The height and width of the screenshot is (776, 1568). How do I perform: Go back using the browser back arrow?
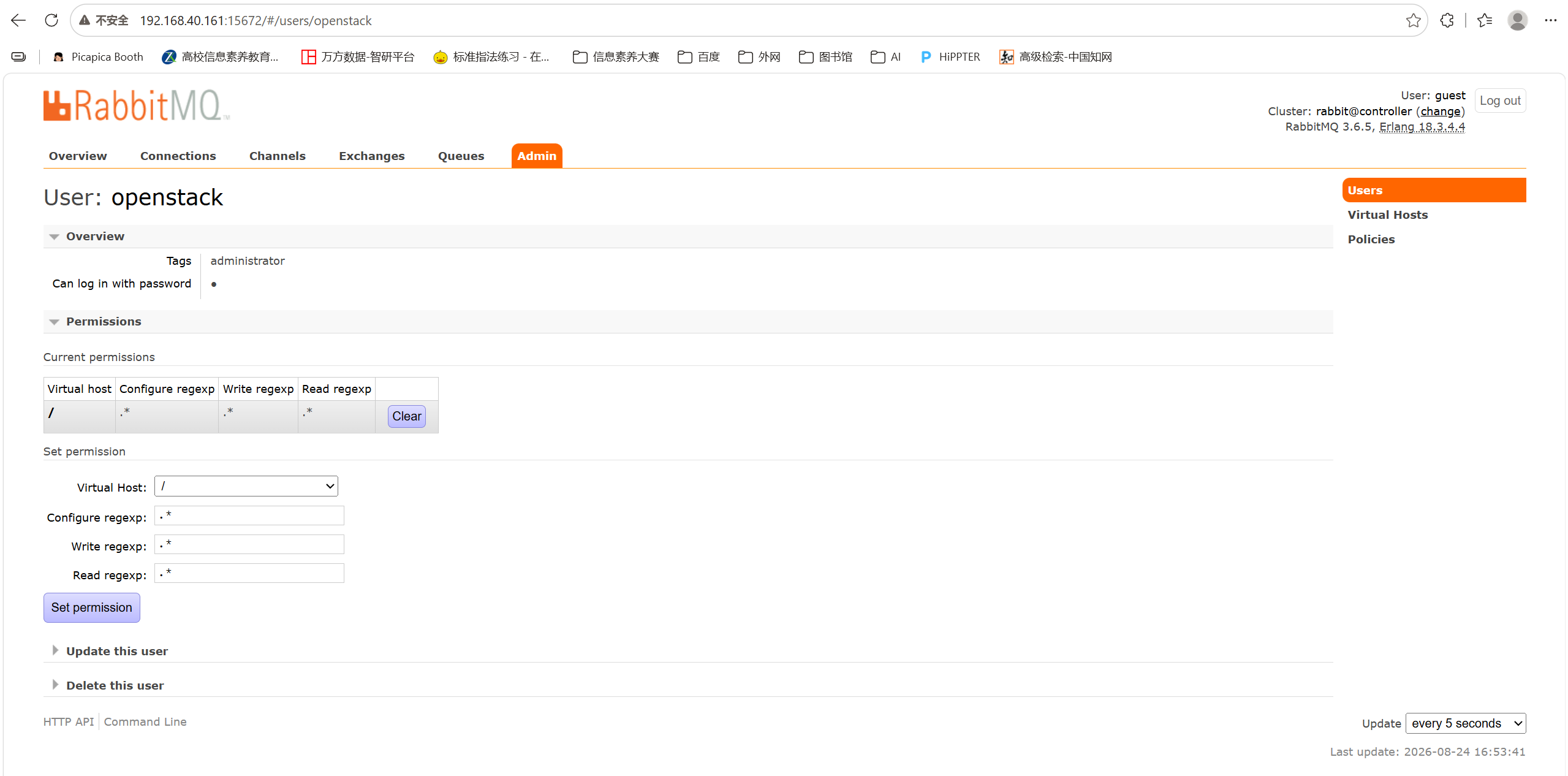(18, 20)
